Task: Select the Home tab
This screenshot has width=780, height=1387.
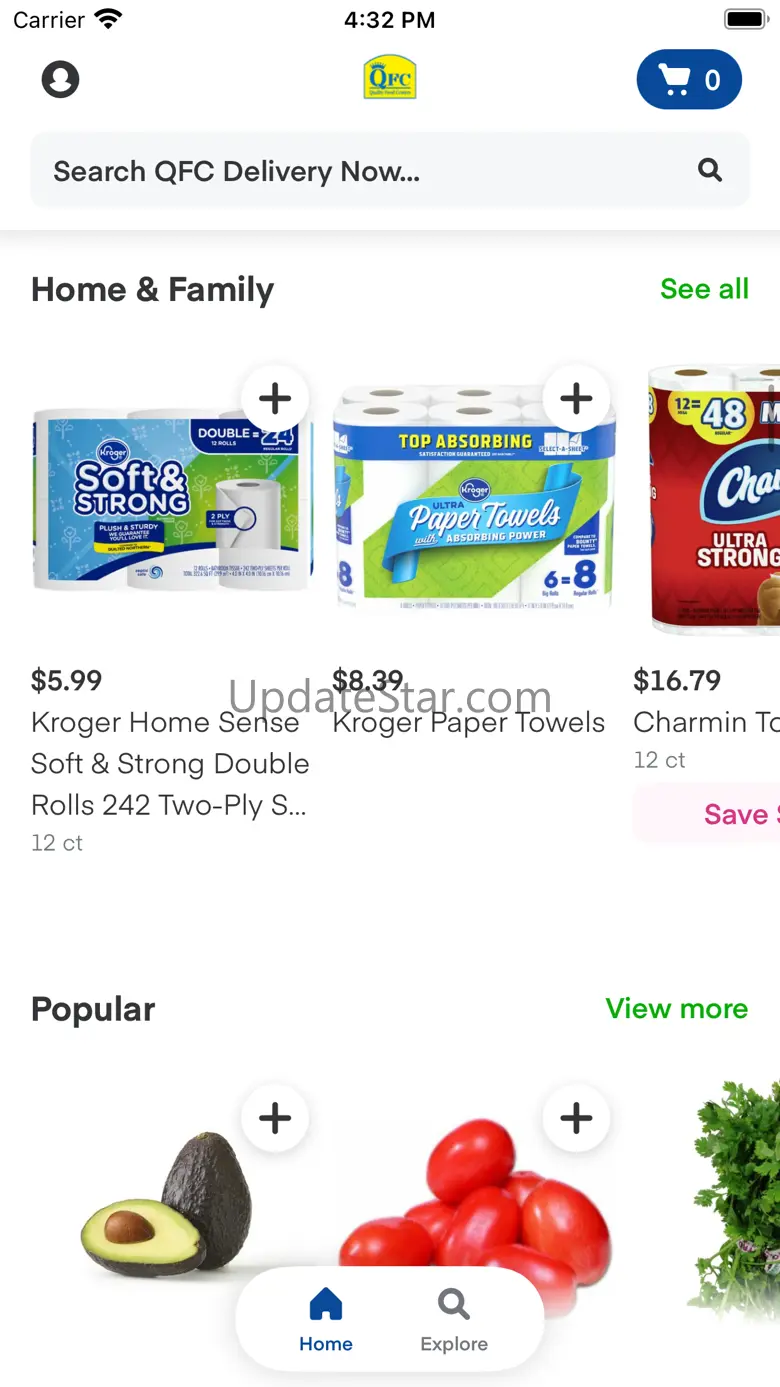Action: click(x=326, y=1320)
